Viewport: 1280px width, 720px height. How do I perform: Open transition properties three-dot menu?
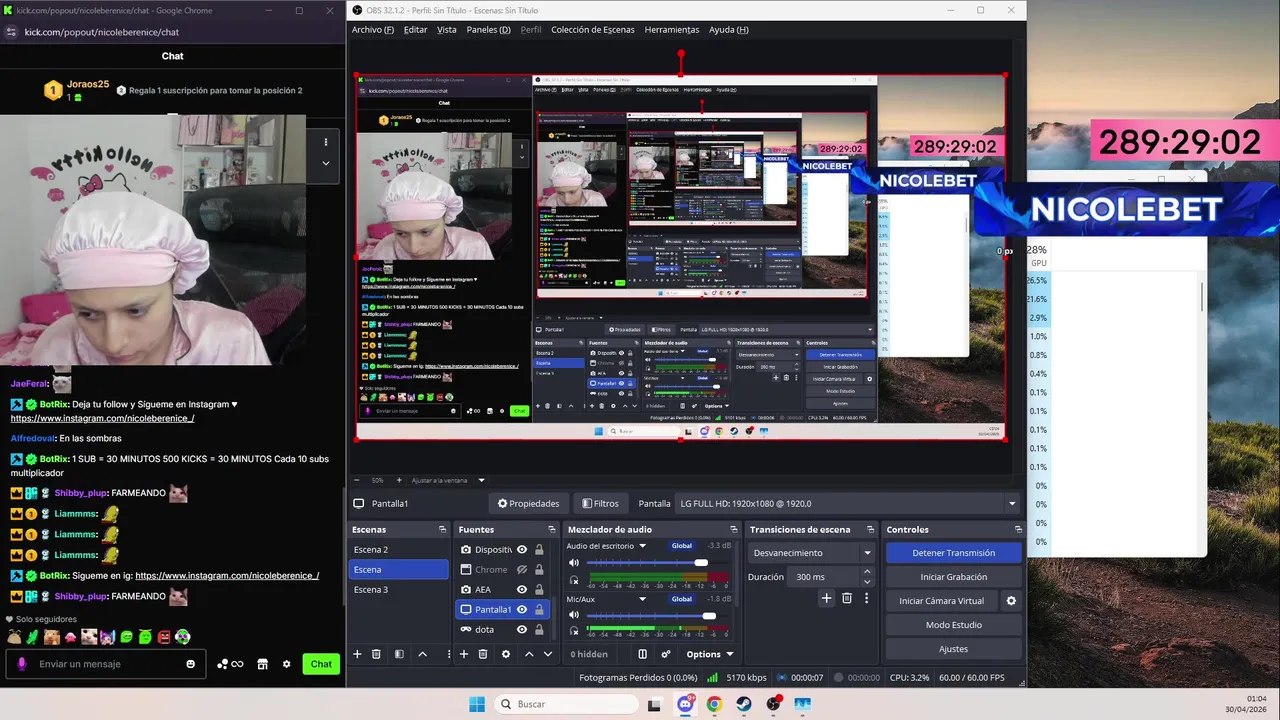[x=866, y=598]
